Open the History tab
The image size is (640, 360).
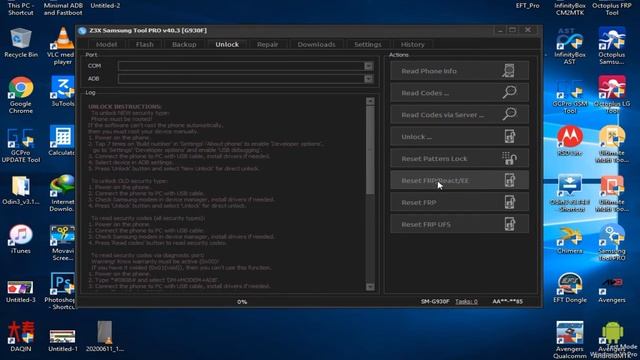click(413, 44)
